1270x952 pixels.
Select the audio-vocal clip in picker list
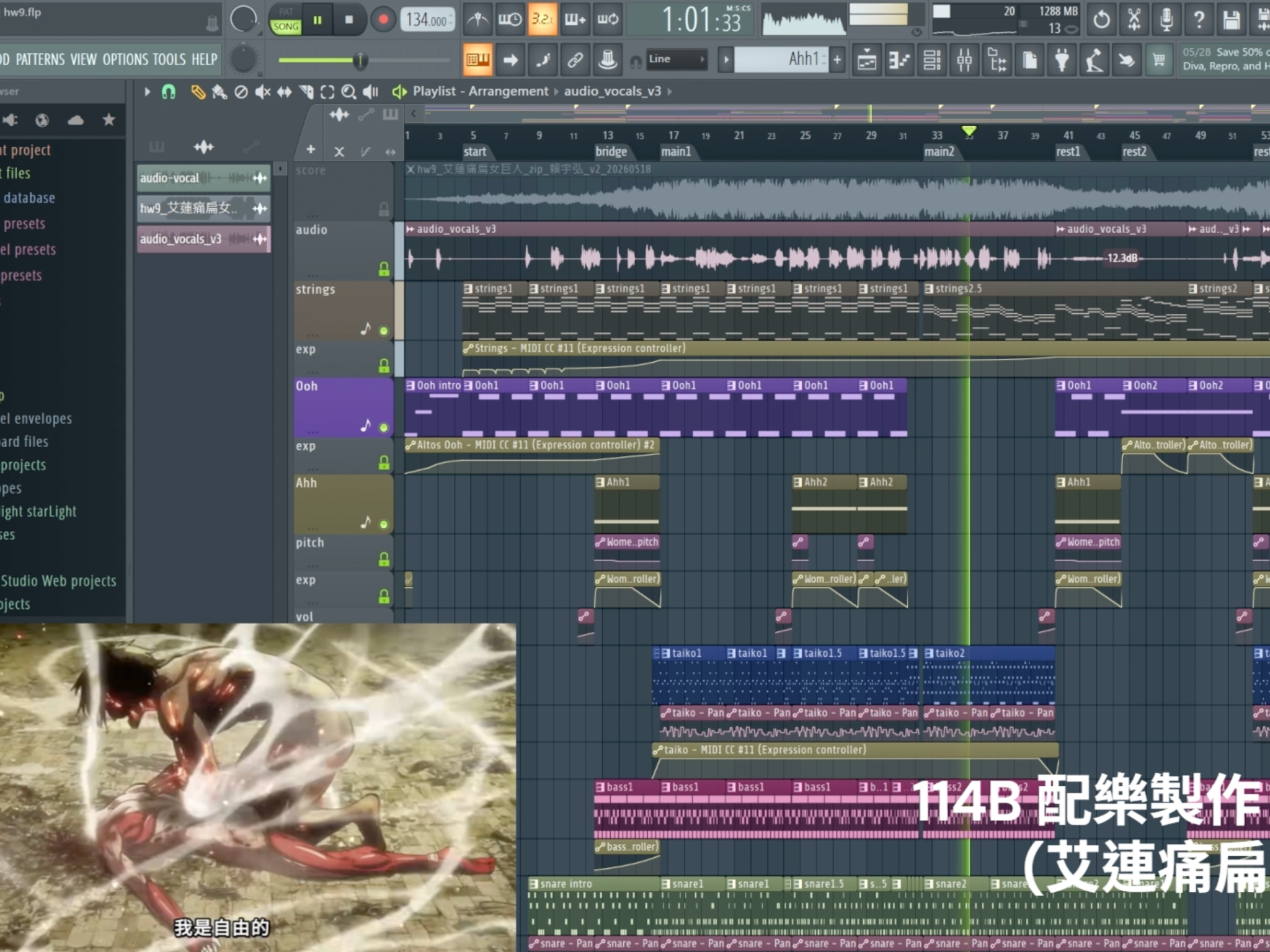[203, 179]
